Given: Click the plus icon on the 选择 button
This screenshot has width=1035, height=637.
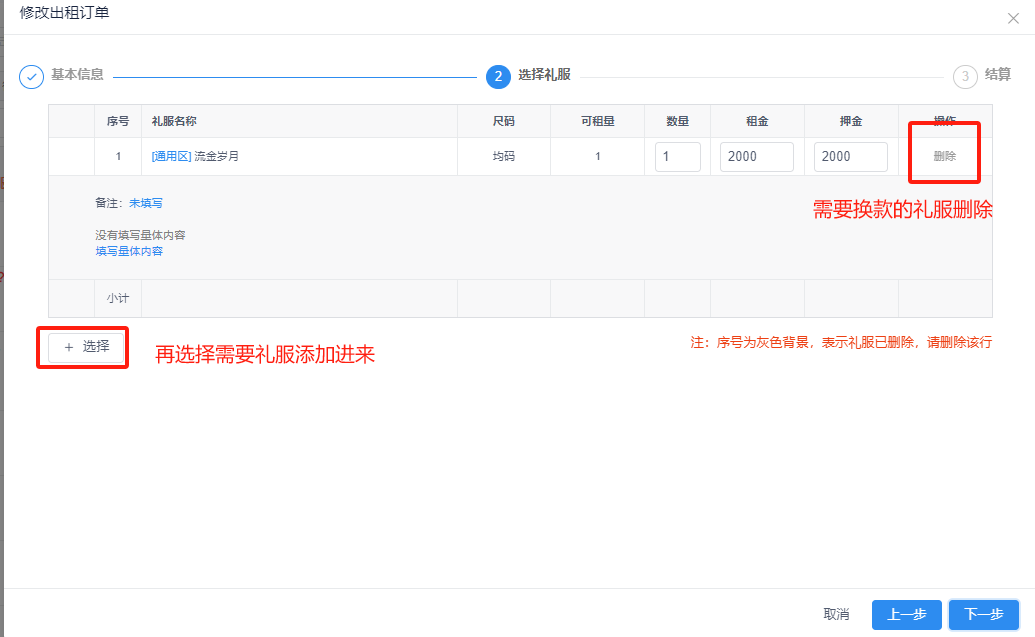Looking at the screenshot, I should [x=67, y=347].
